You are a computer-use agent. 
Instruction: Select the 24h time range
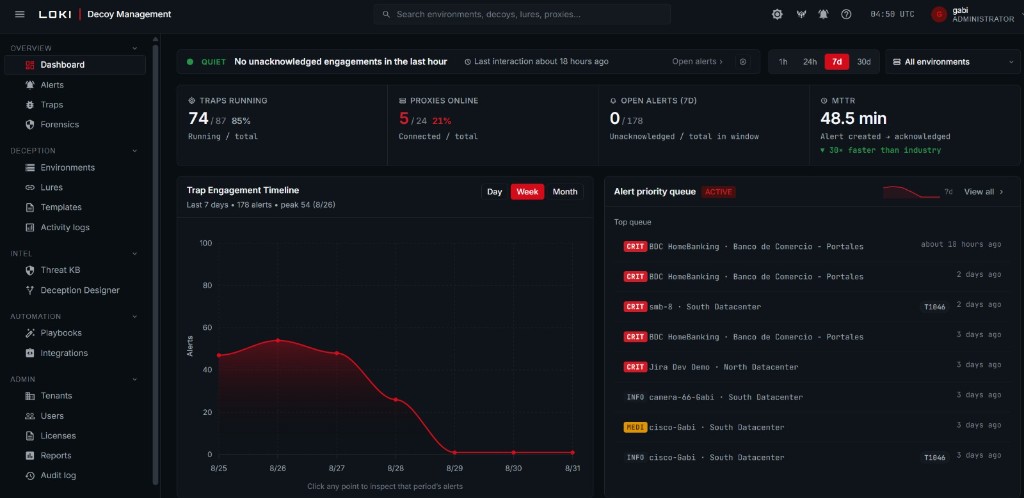(x=810, y=62)
